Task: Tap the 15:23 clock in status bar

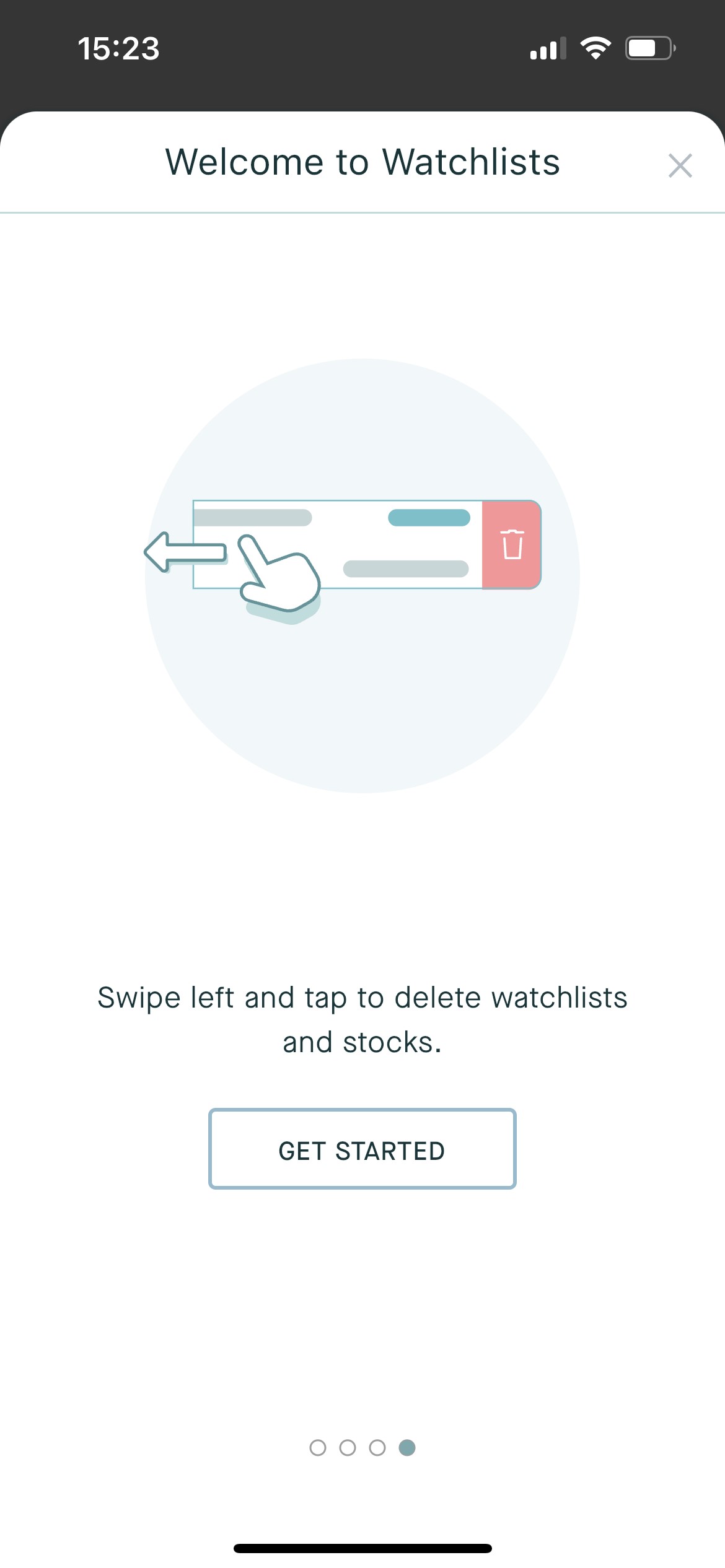Action: point(118,48)
